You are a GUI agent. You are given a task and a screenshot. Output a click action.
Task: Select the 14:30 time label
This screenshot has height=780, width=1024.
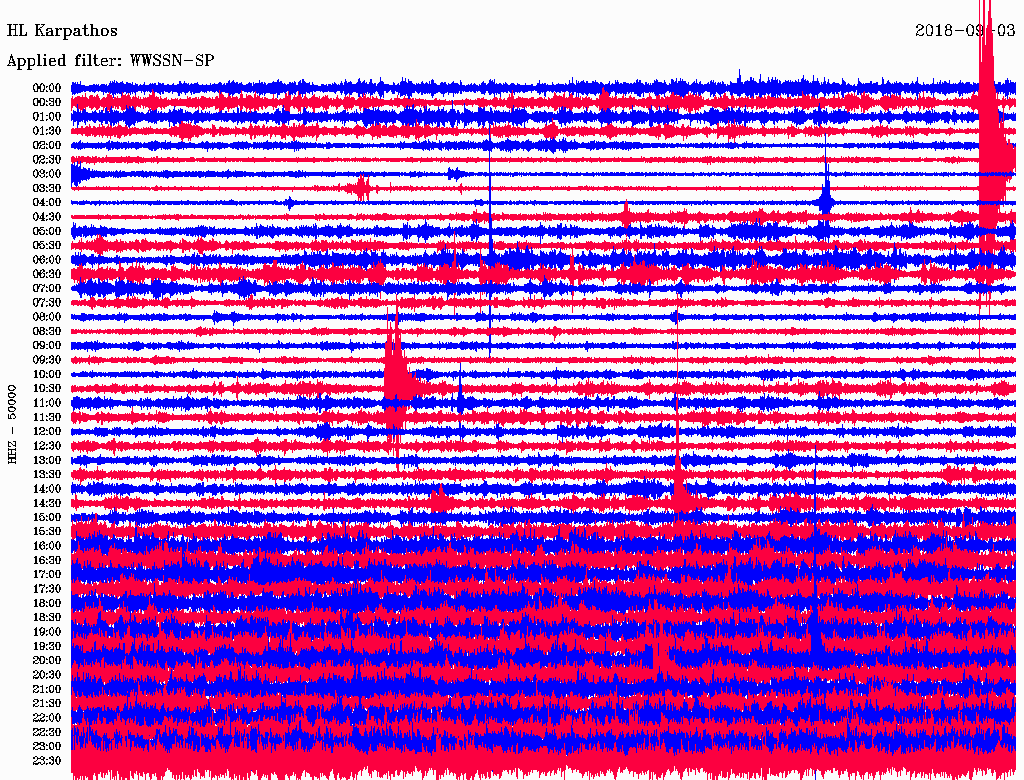(x=46, y=503)
